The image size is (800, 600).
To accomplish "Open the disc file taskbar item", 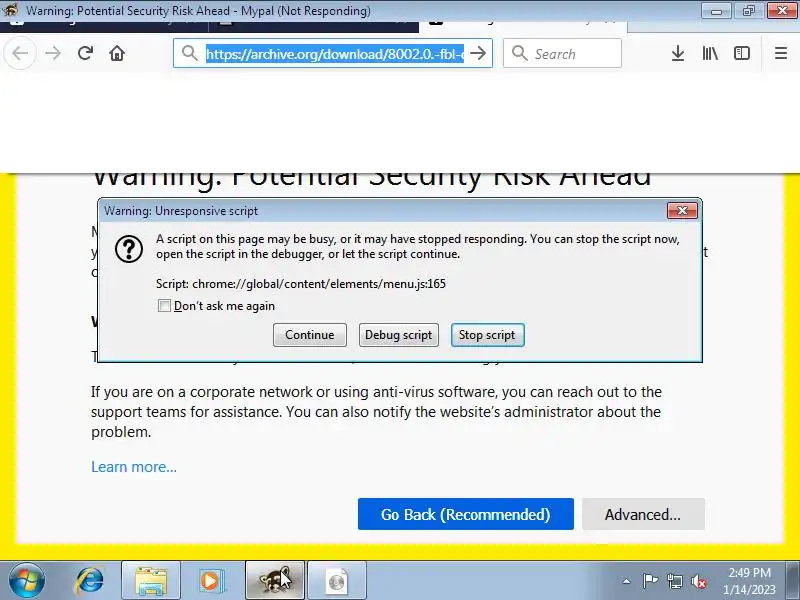I will (337, 581).
